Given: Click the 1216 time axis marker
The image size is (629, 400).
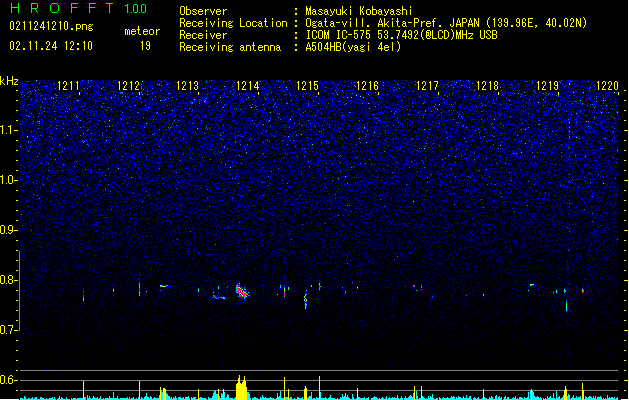Looking at the screenshot, I should click(x=367, y=86).
